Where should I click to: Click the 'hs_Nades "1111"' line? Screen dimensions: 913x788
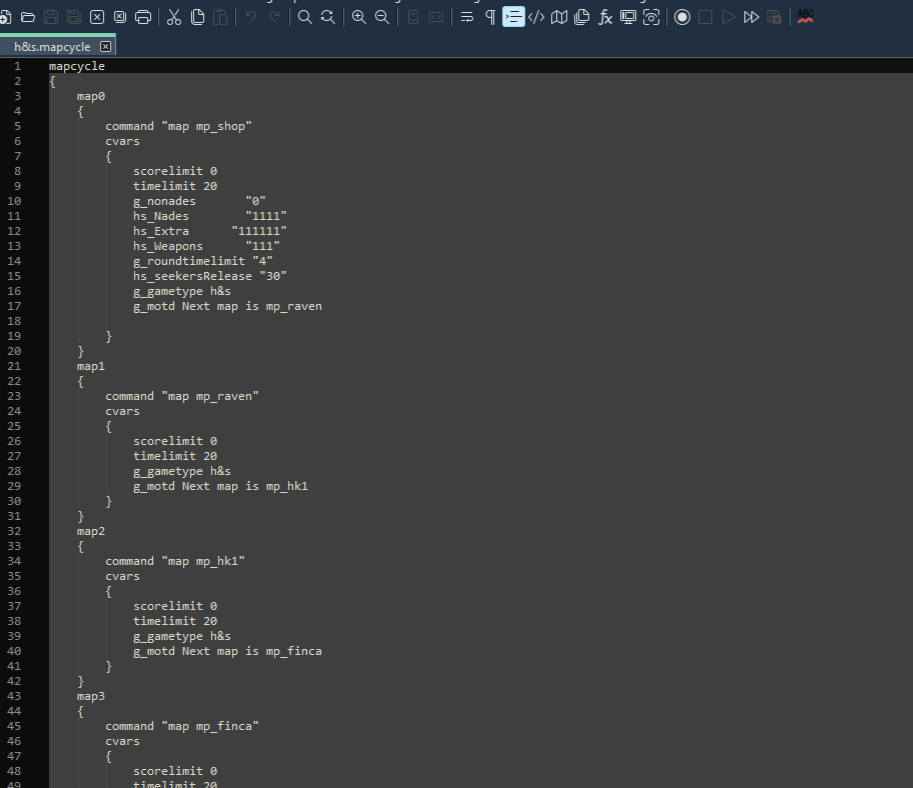click(x=210, y=216)
